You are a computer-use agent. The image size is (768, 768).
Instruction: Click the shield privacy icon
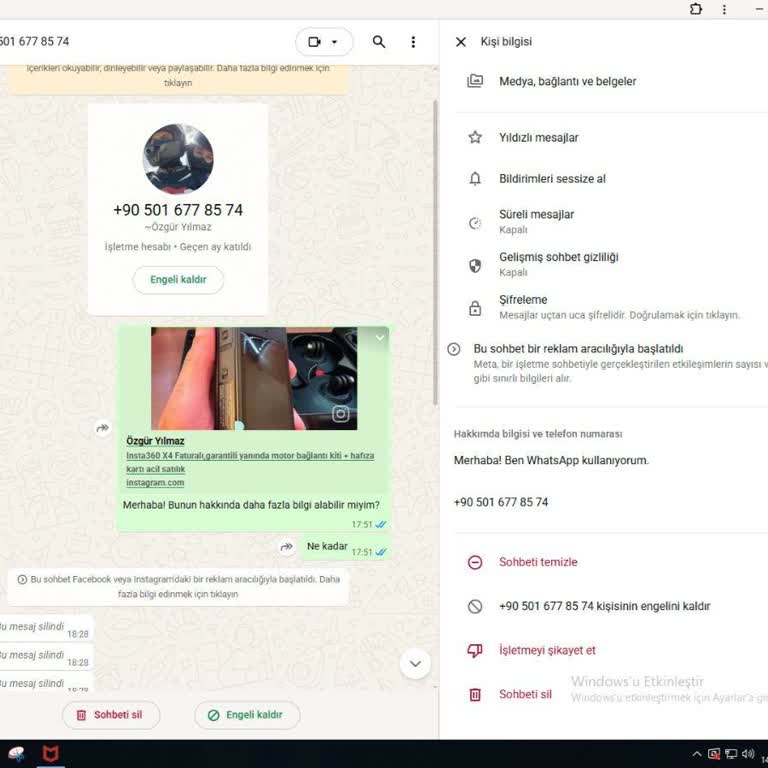coord(475,266)
